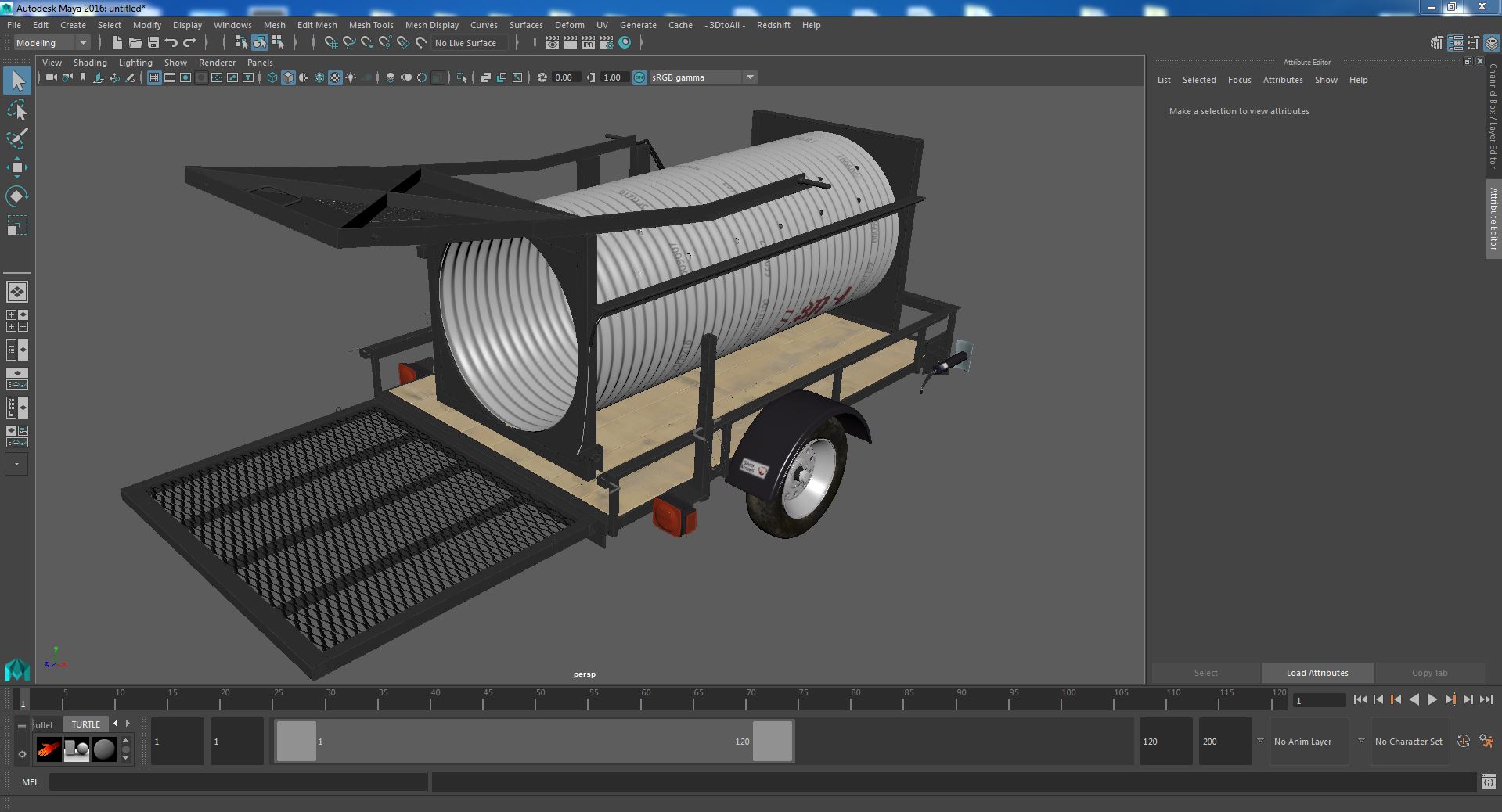Expand the sRGB gamma view transform dropdown
The width and height of the screenshot is (1502, 812).
pyautogui.click(x=749, y=77)
